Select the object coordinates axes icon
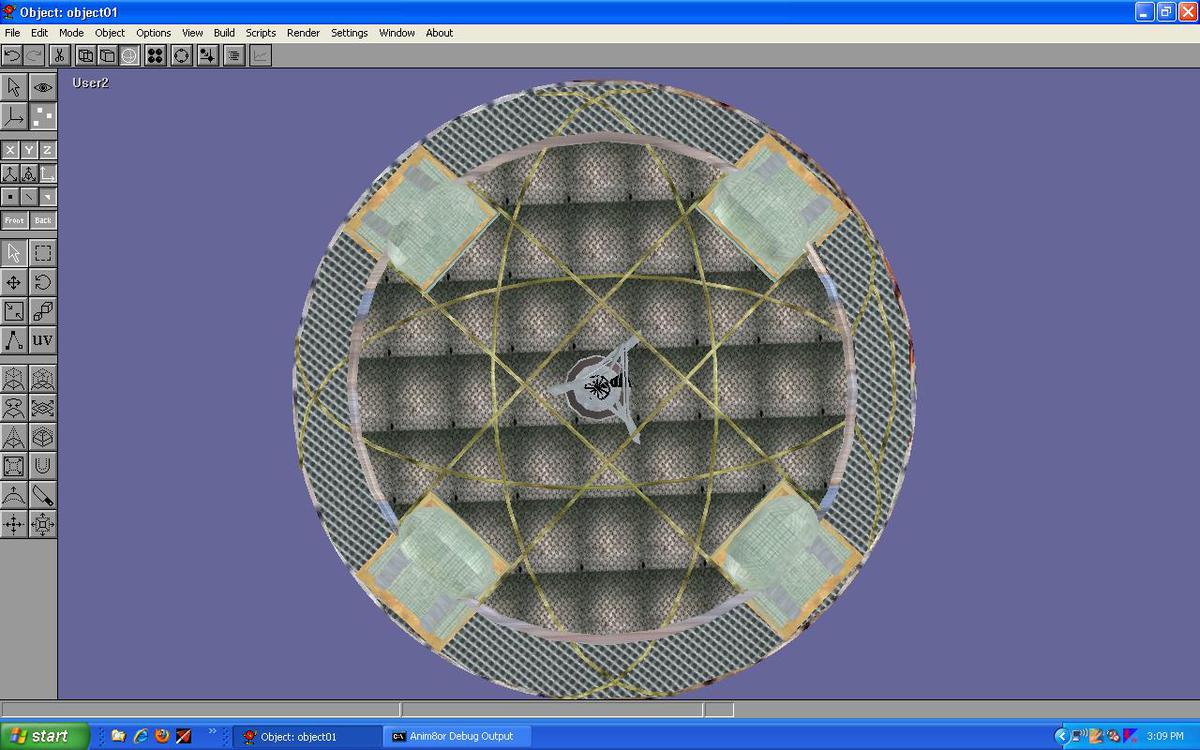The width and height of the screenshot is (1200, 750). (28, 173)
